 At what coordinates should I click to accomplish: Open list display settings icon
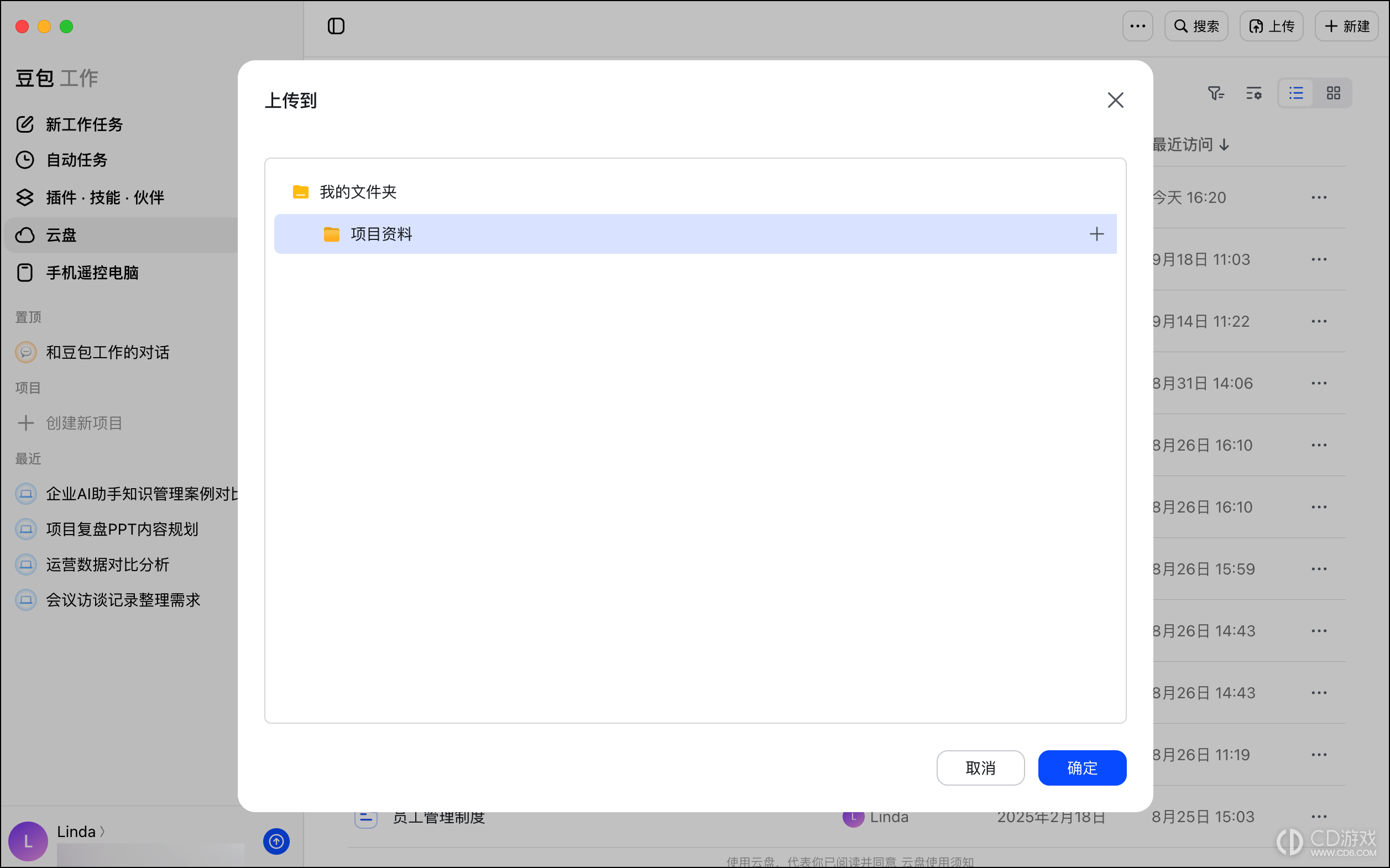tap(1253, 93)
